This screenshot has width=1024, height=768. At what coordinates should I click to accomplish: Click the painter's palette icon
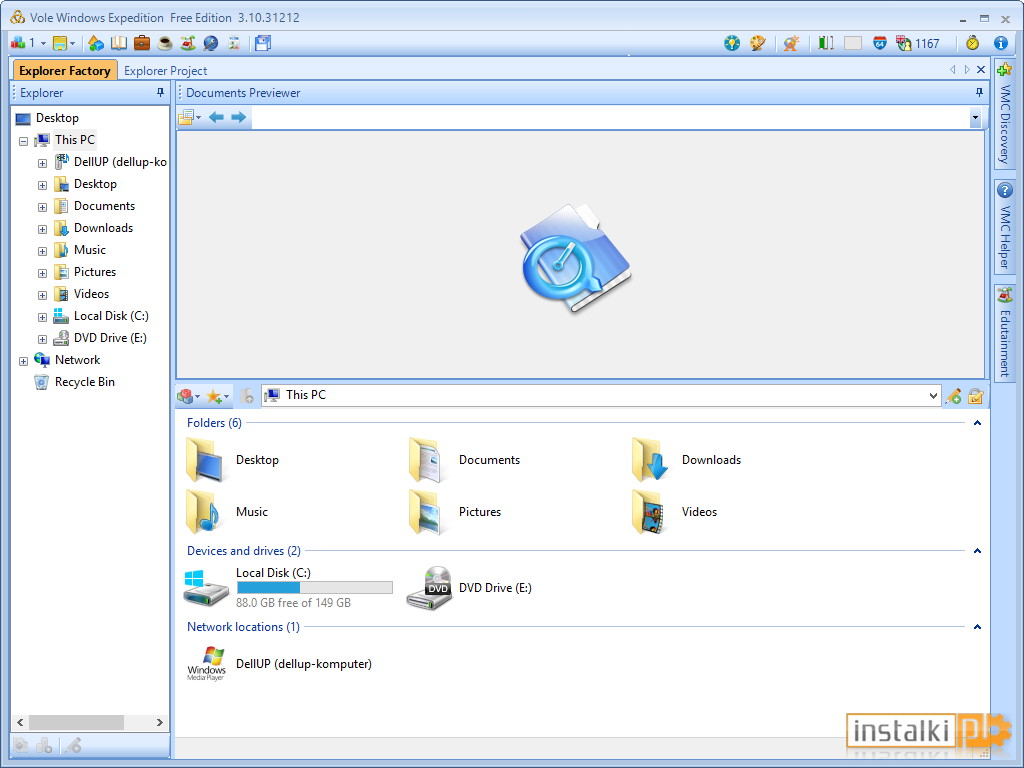pyautogui.click(x=758, y=43)
